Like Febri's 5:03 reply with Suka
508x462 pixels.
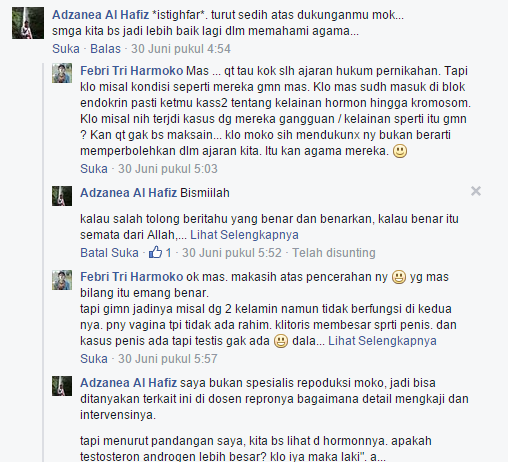coord(94,169)
